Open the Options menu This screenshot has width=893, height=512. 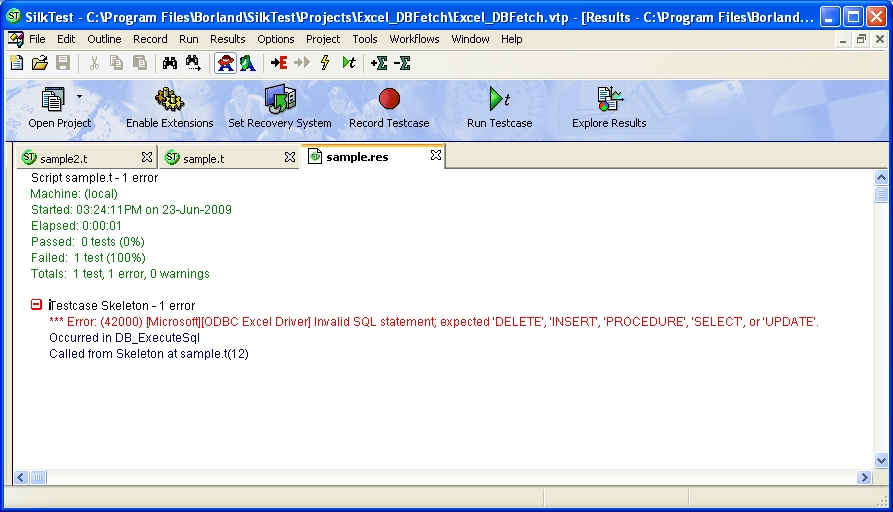click(276, 39)
